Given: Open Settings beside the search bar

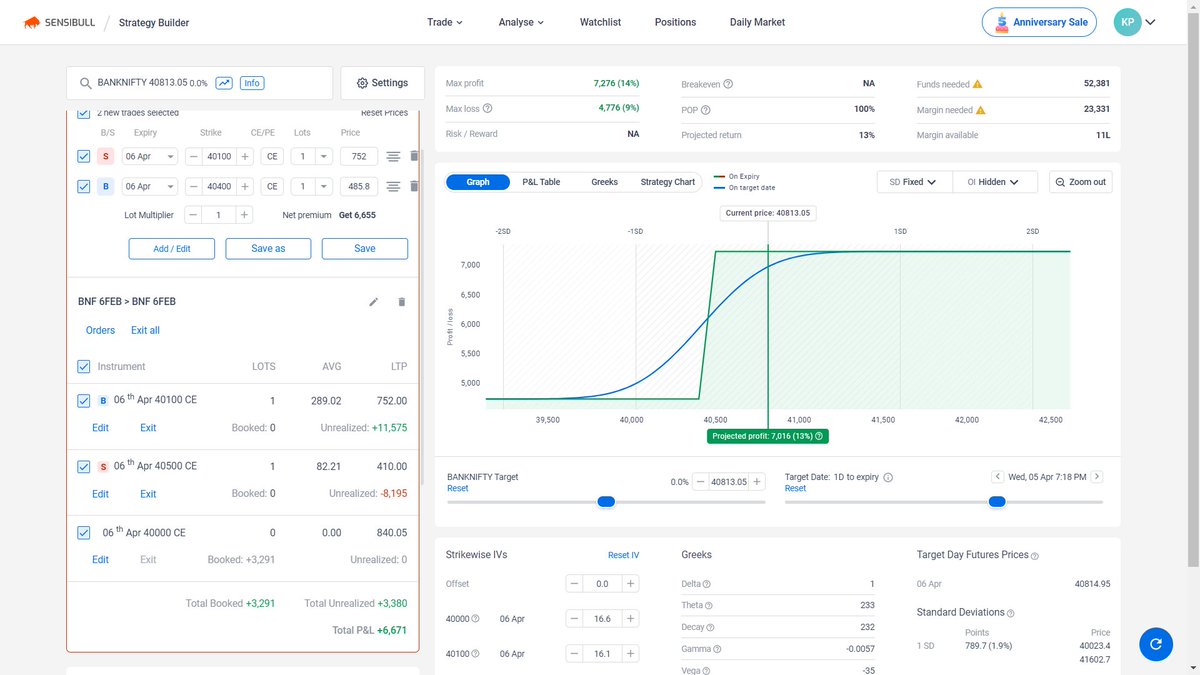Looking at the screenshot, I should tap(382, 82).
